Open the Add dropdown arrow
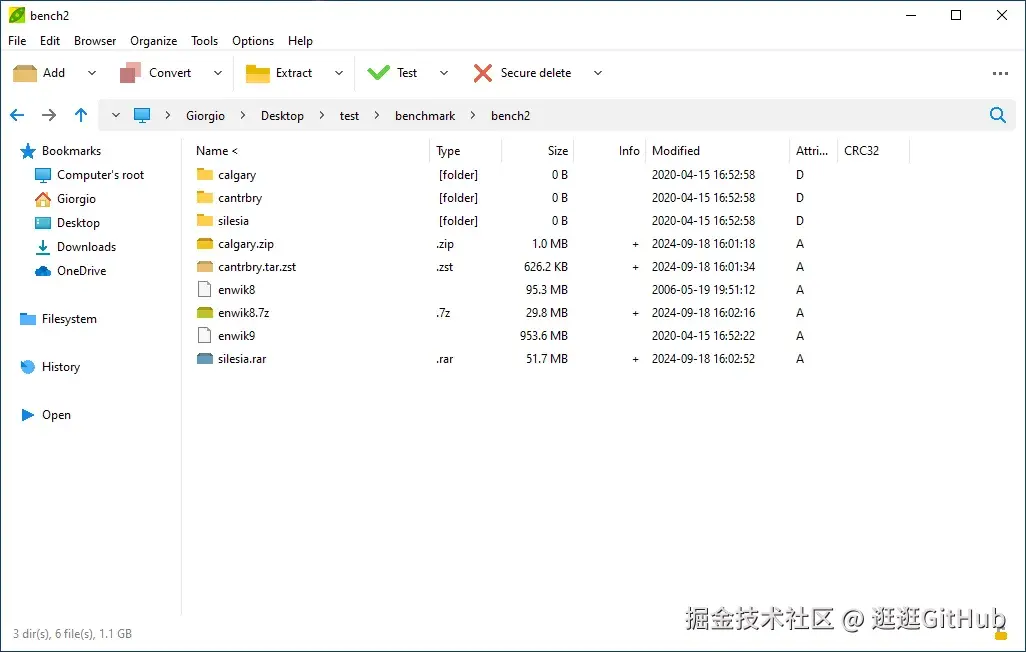 [x=91, y=73]
